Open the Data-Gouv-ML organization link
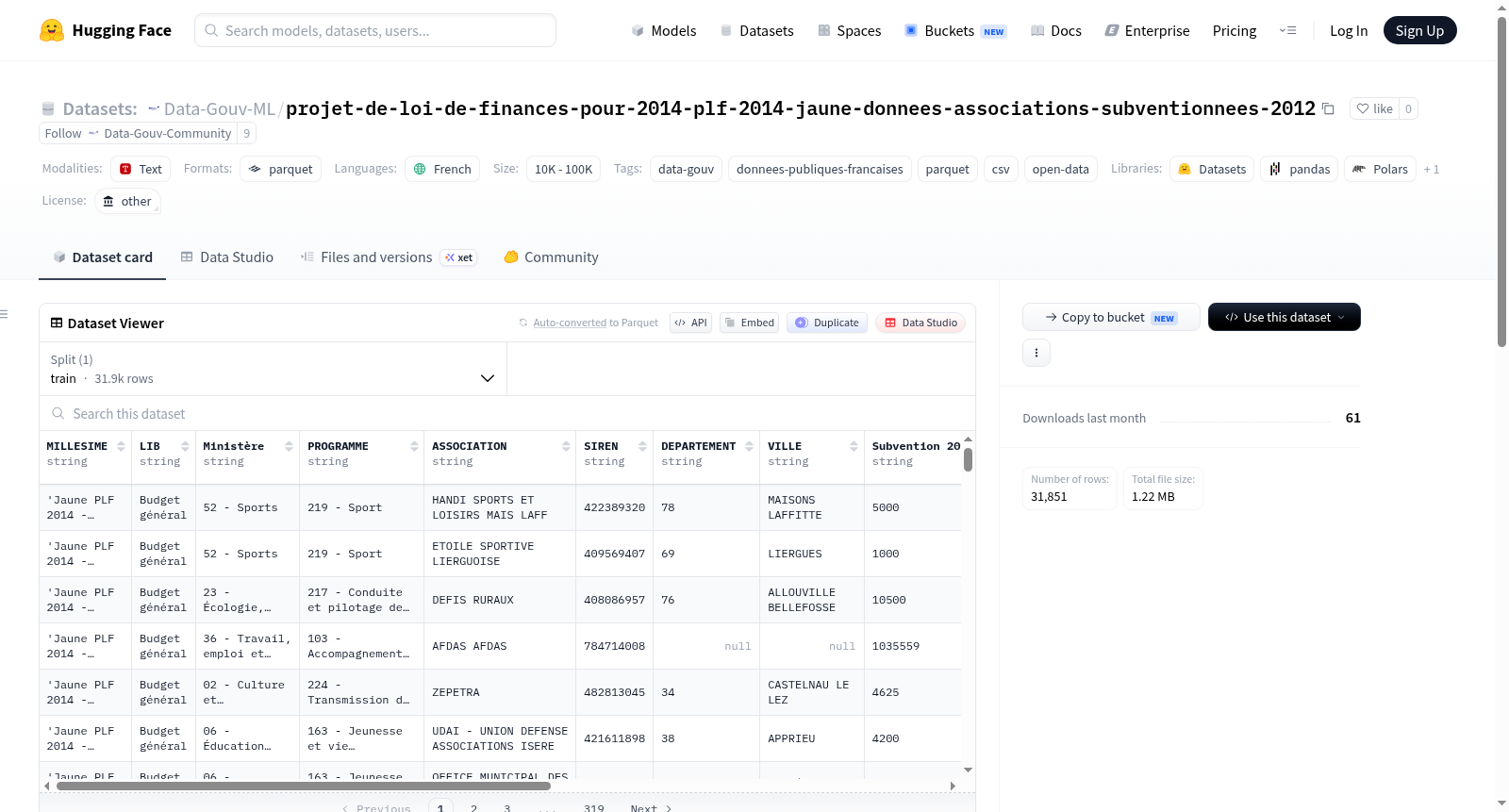This screenshot has height=812, width=1509. 219,108
